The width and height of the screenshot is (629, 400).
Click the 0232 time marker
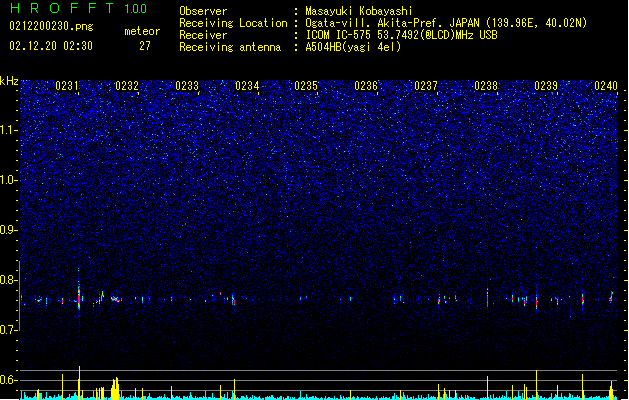(x=127, y=86)
